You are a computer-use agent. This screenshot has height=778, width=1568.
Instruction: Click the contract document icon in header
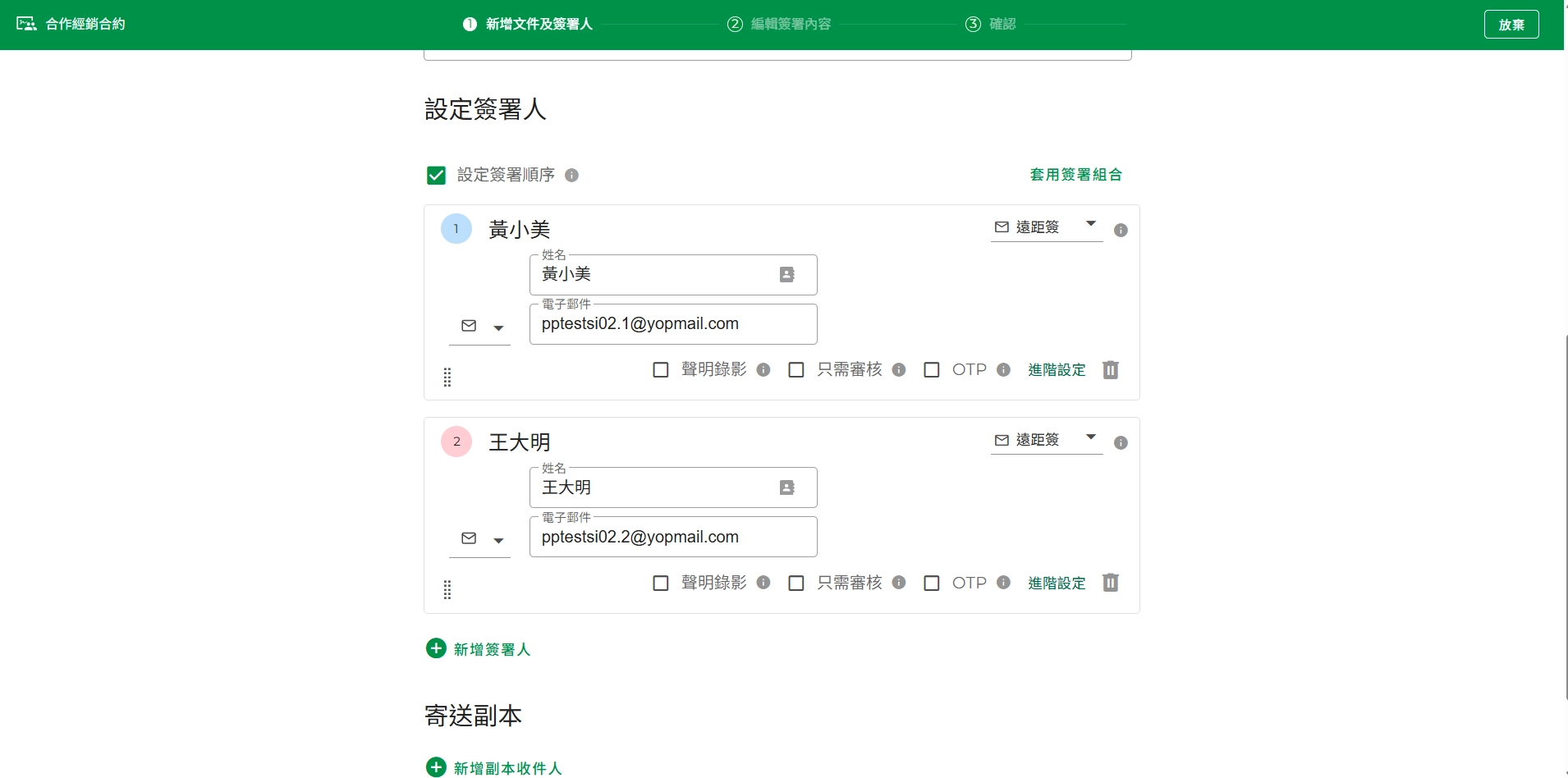coord(26,24)
